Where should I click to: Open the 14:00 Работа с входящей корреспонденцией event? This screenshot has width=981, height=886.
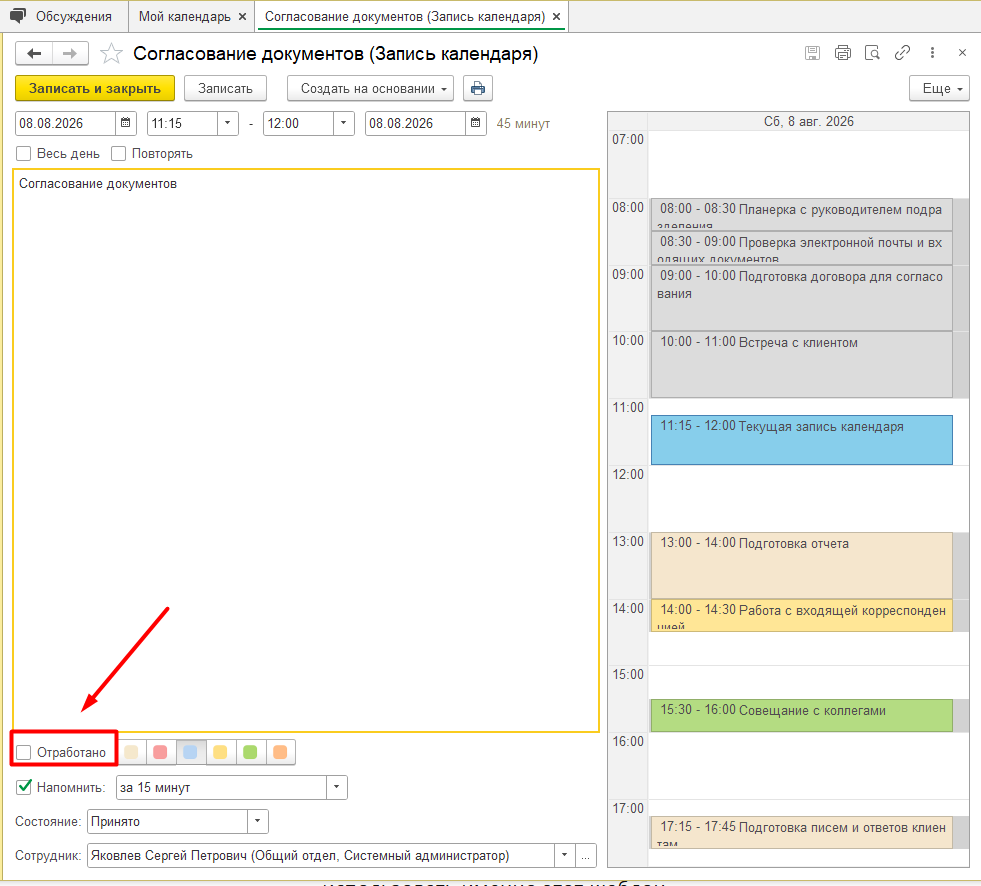click(801, 615)
